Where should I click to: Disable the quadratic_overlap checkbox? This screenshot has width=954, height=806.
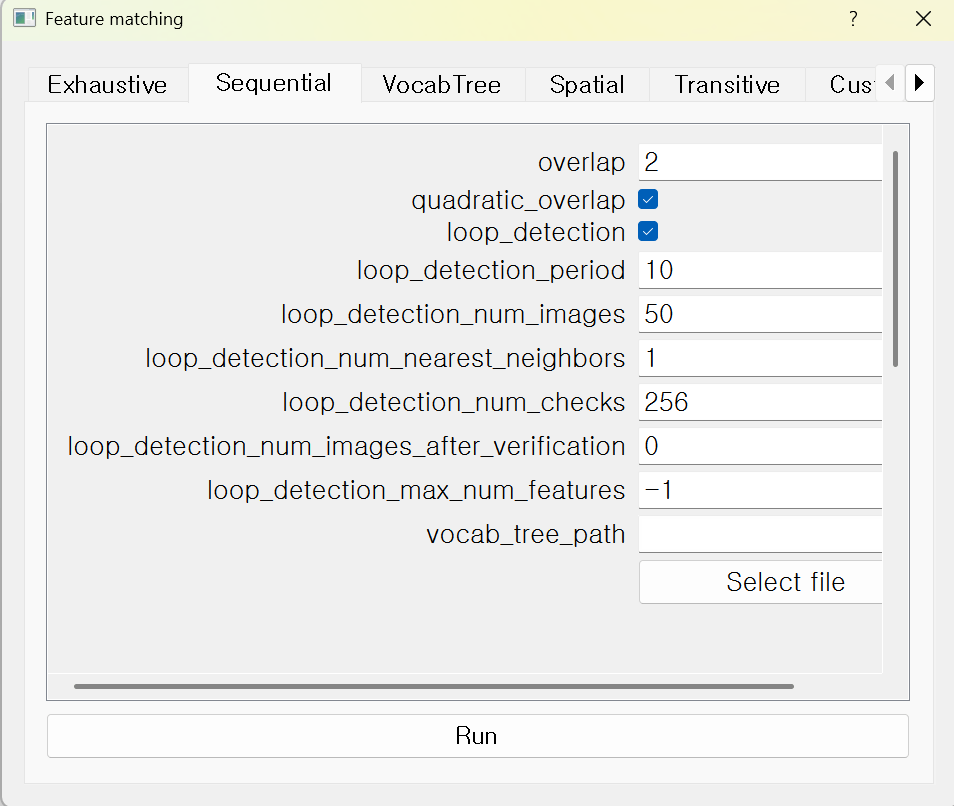pos(648,200)
